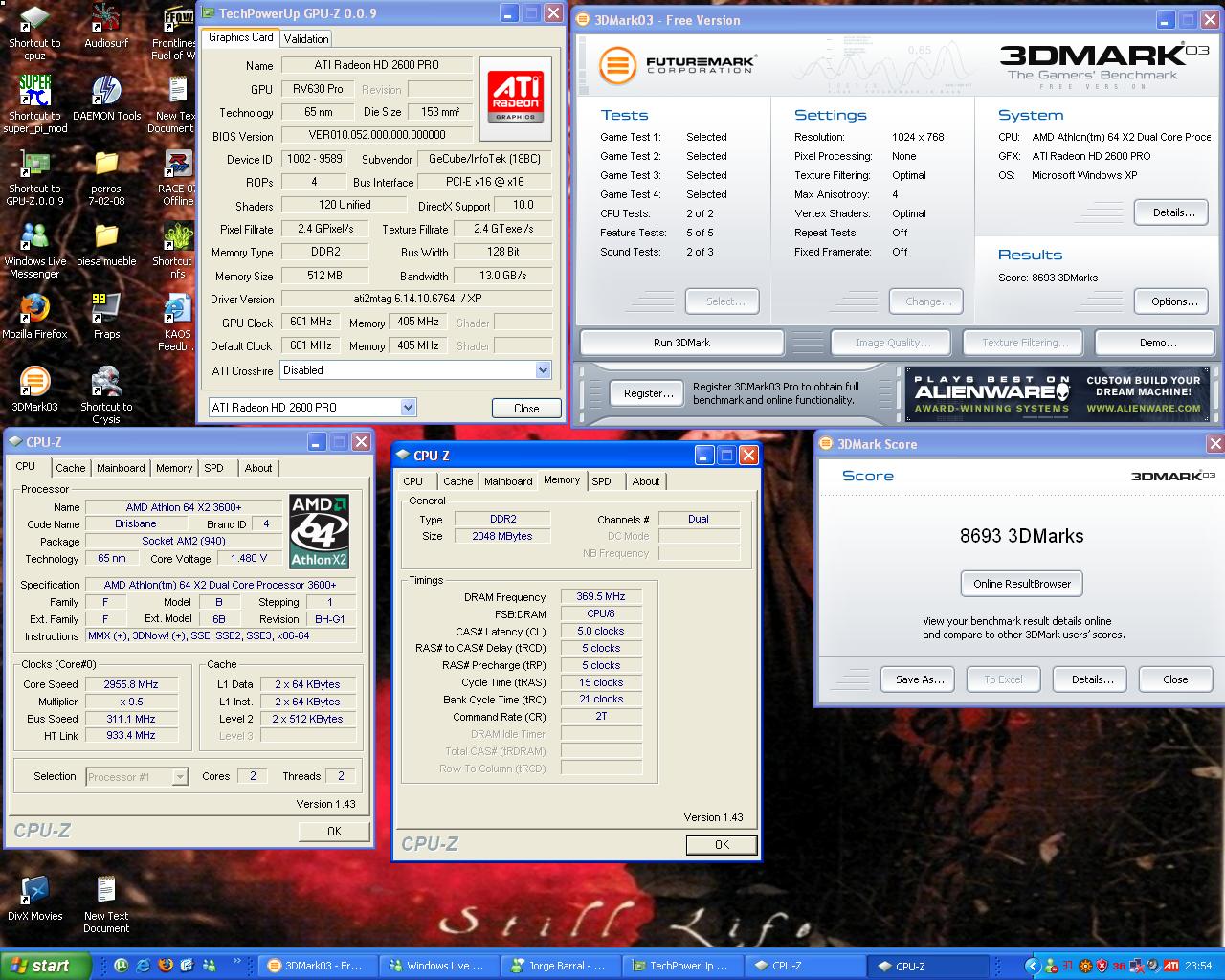
Task: Select Graphics Card tab in GPU-Z
Action: [240, 37]
